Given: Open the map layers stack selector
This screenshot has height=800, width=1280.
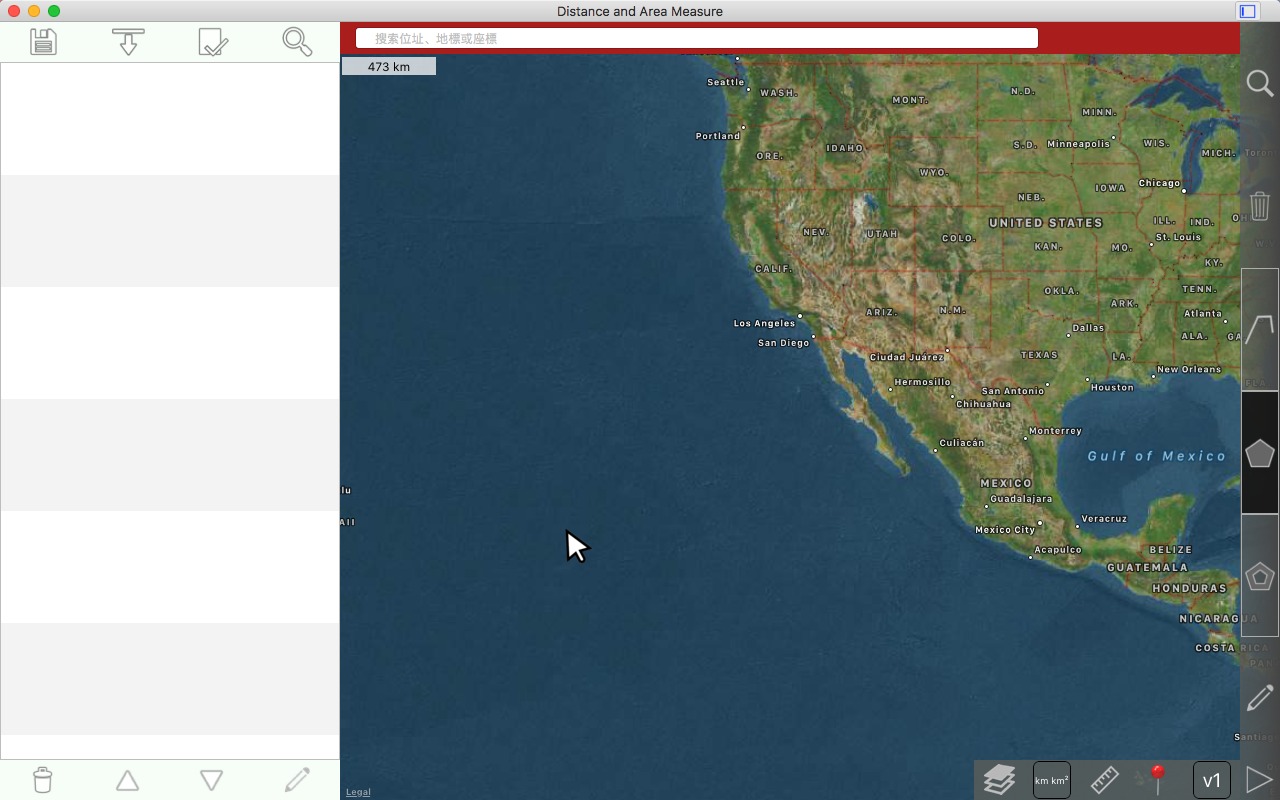Looking at the screenshot, I should tap(999, 780).
